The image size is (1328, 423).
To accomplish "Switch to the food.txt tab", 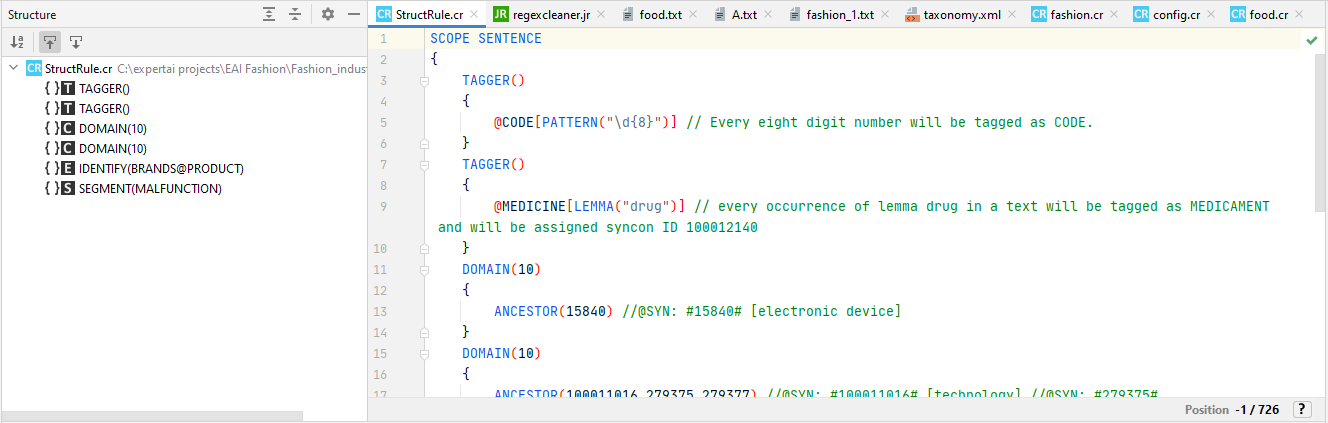I will [x=661, y=14].
